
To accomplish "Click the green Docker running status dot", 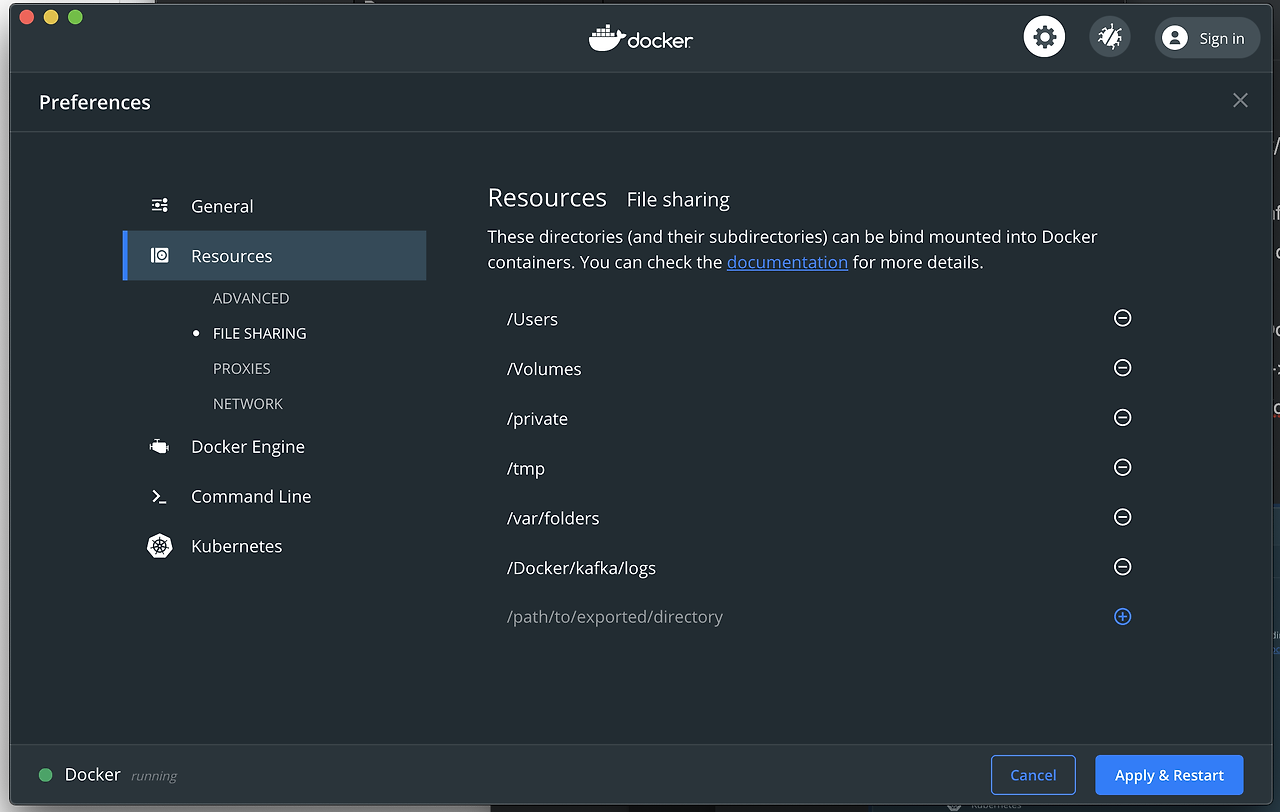I will [x=45, y=775].
